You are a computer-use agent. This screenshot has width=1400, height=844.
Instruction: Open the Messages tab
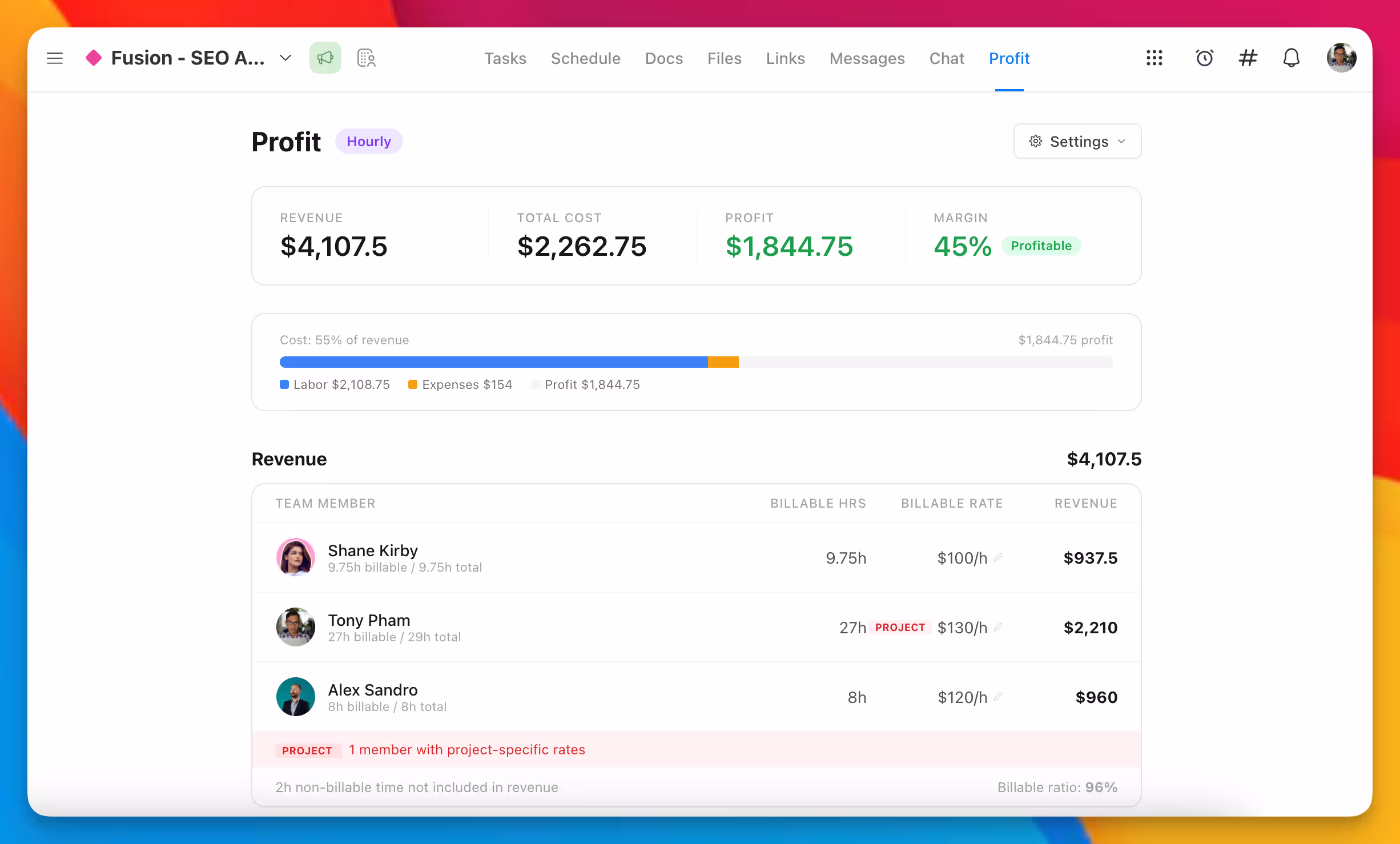(867, 58)
